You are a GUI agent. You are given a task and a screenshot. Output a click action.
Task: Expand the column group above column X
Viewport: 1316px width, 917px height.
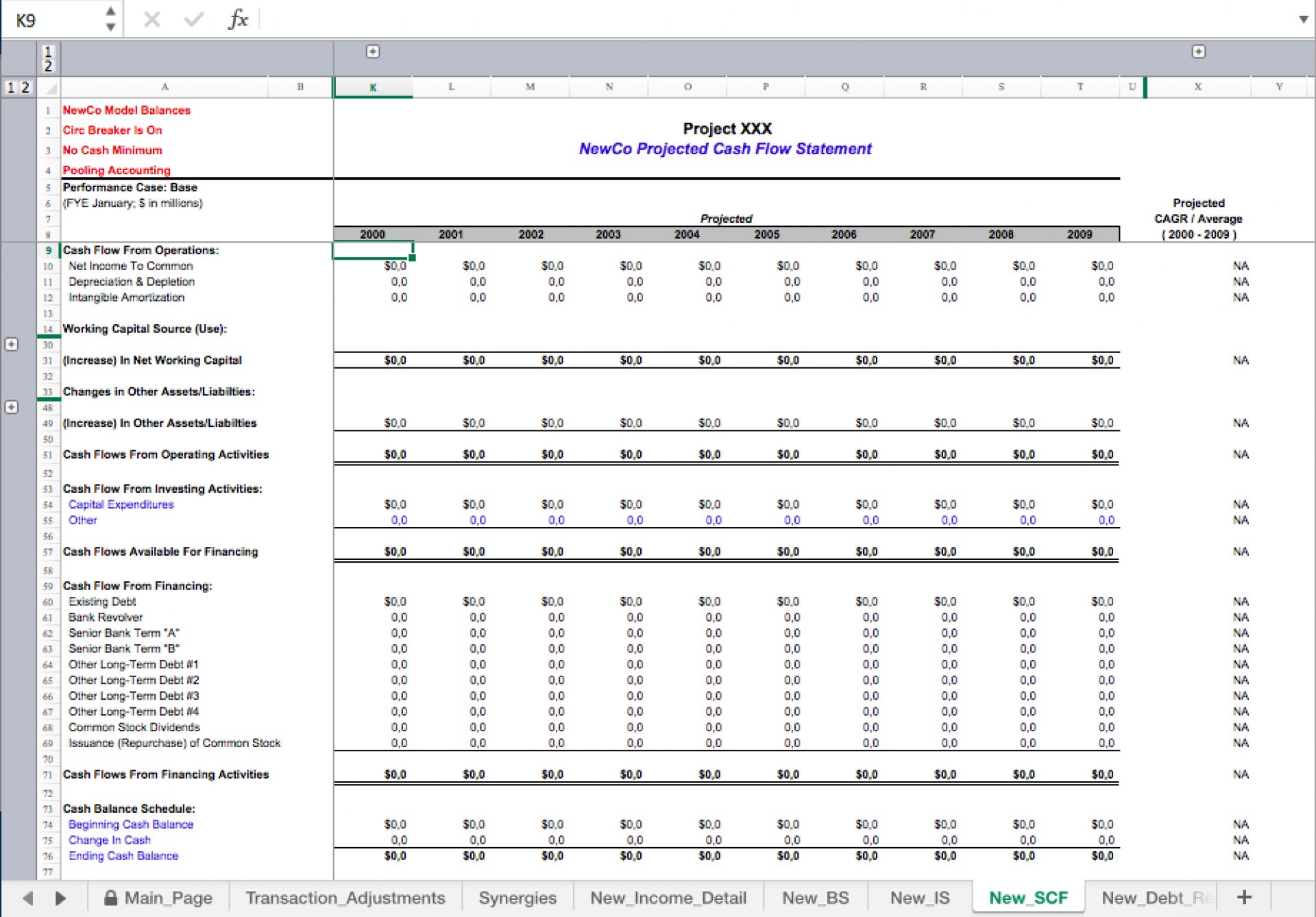1198,51
